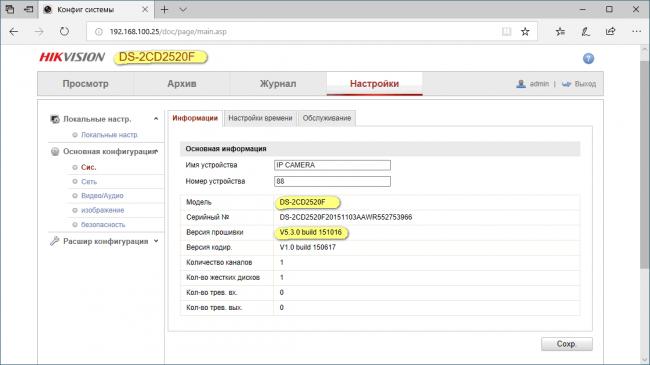Click the Сохр. save button

tap(567, 344)
